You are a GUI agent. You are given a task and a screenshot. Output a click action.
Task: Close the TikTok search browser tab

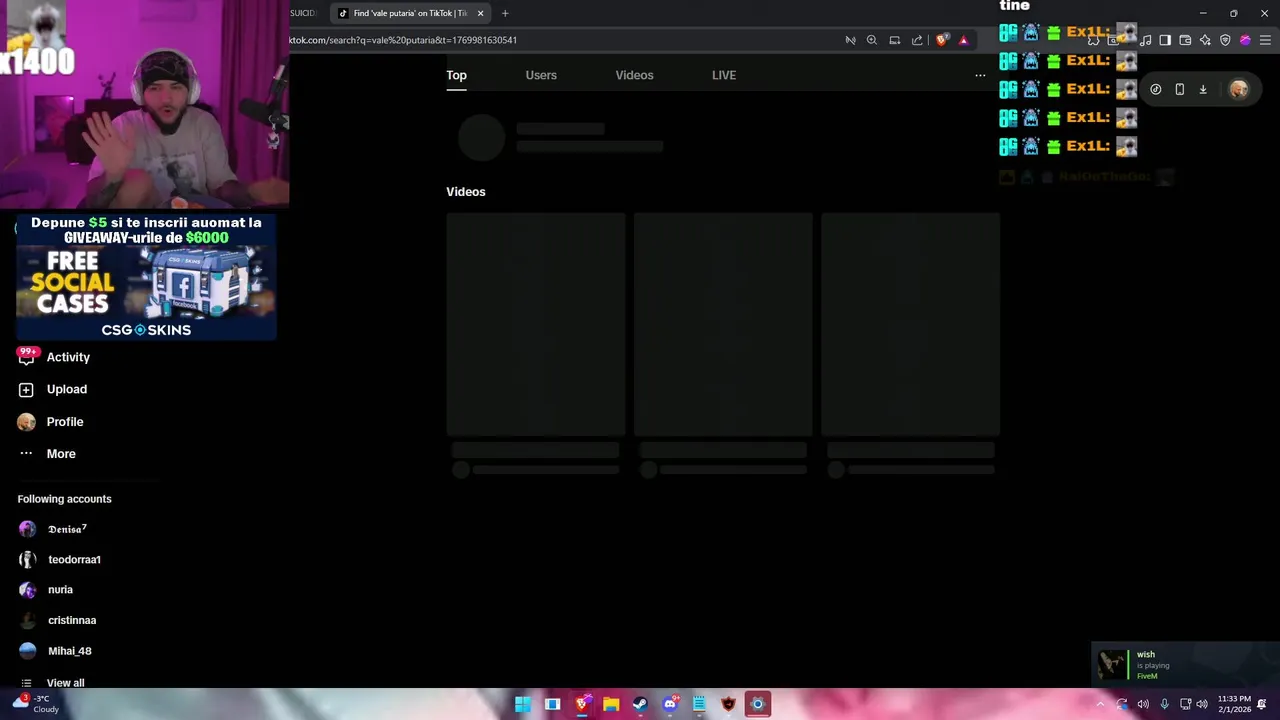tap(480, 13)
